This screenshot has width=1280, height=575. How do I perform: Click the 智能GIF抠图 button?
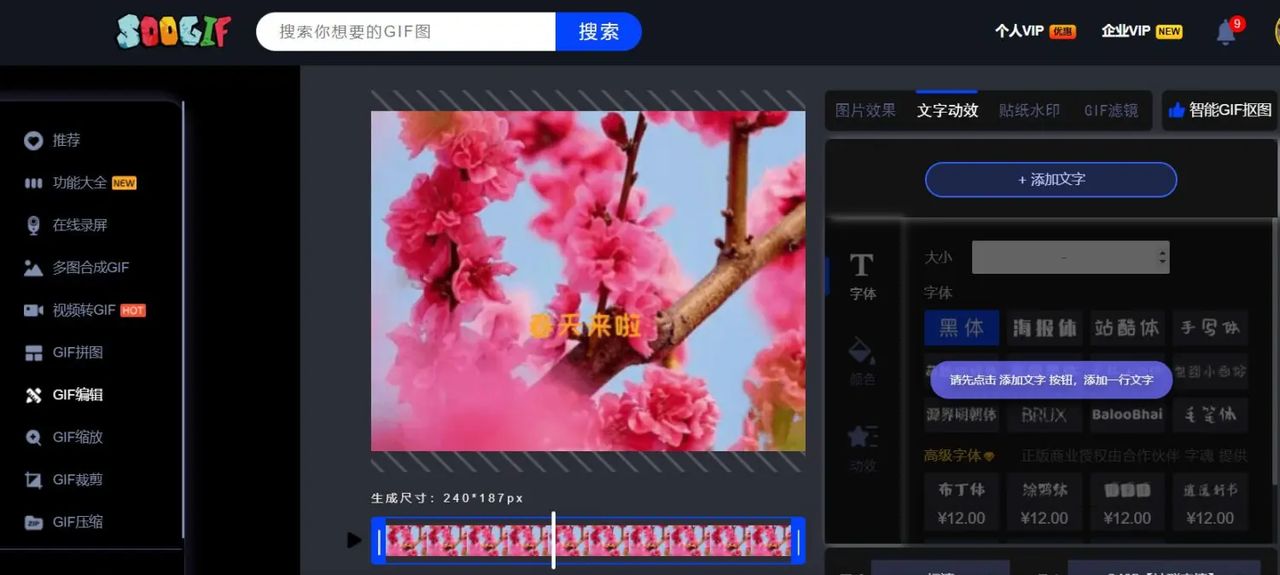click(1220, 110)
